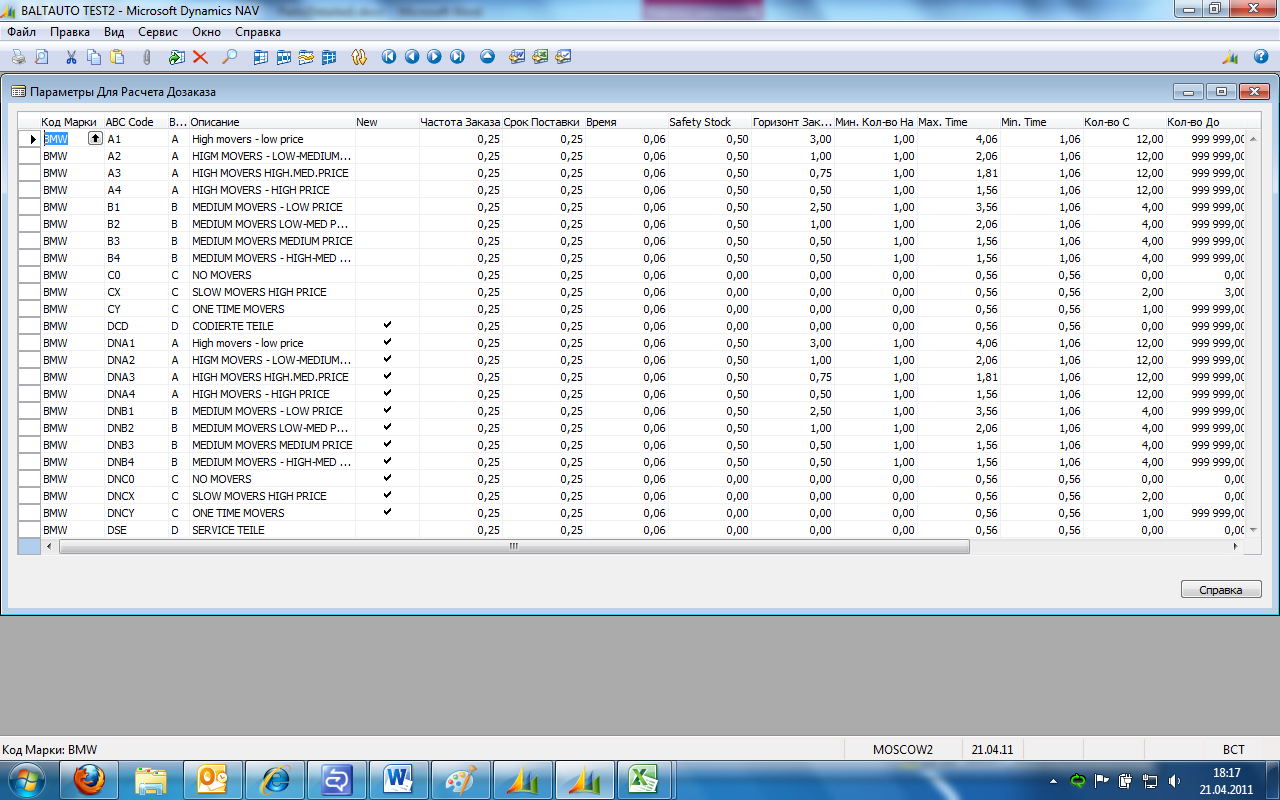Toggle New checkmark in DNA2 row
The height and width of the screenshot is (800, 1280).
387,360
